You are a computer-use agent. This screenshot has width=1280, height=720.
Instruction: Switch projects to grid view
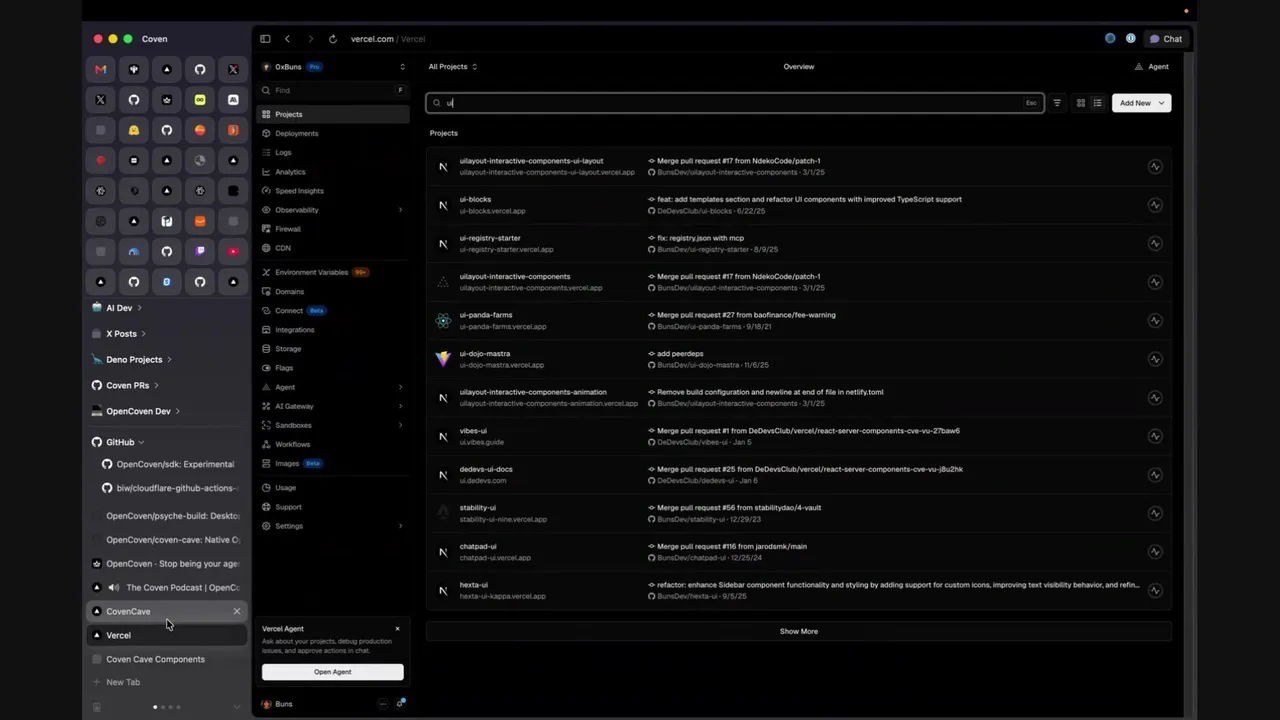(1081, 103)
